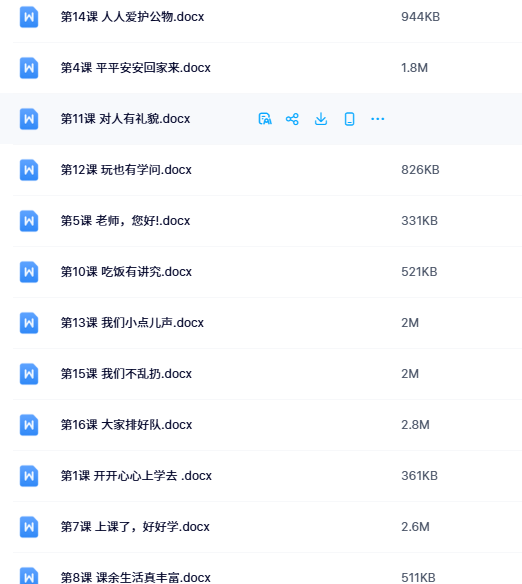
Task: Open 第8课 课余生活真丰富.docx
Action: [x=136, y=578]
